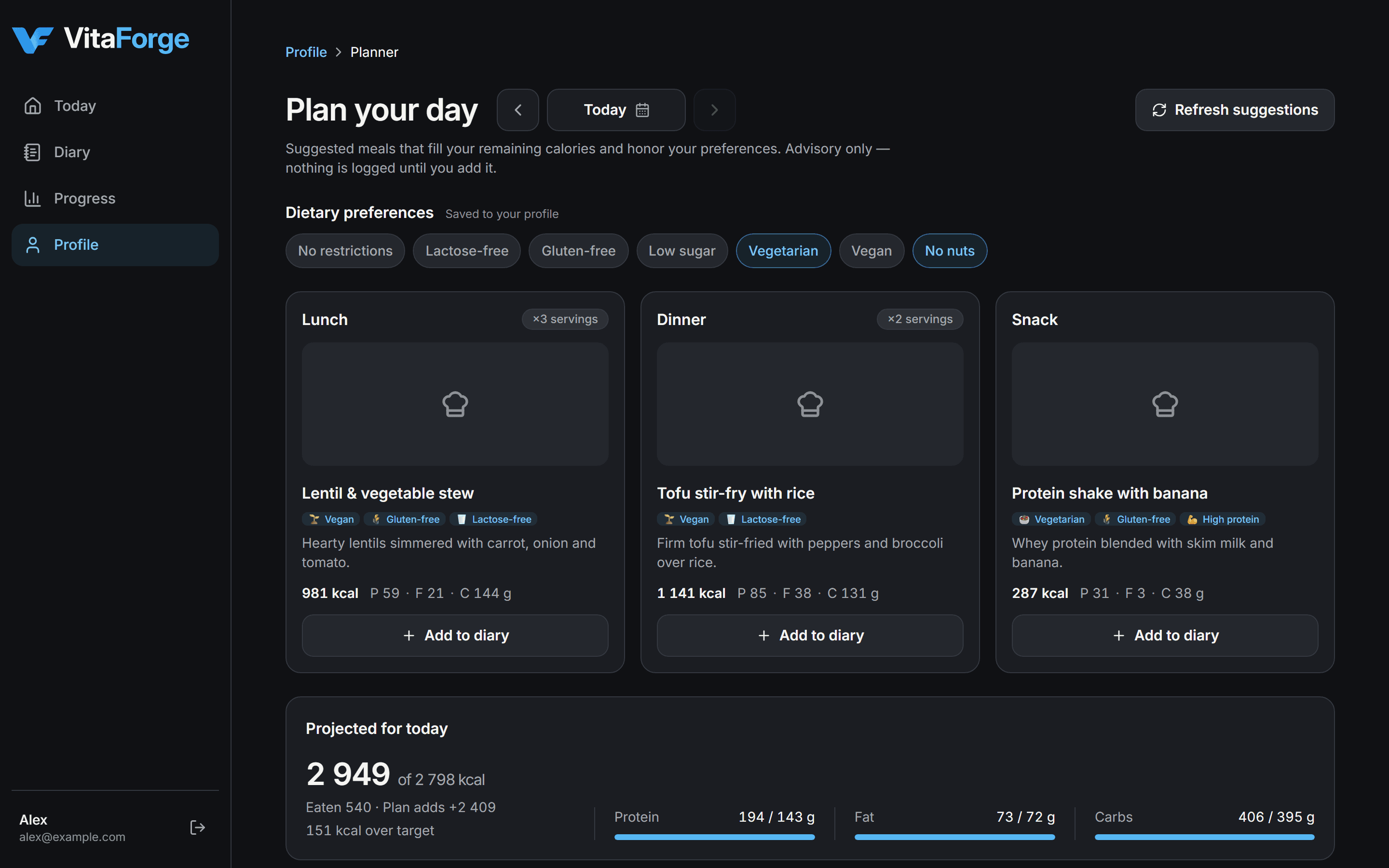Click the Lactose-free tag icon on Tofu stir-fry

click(731, 519)
